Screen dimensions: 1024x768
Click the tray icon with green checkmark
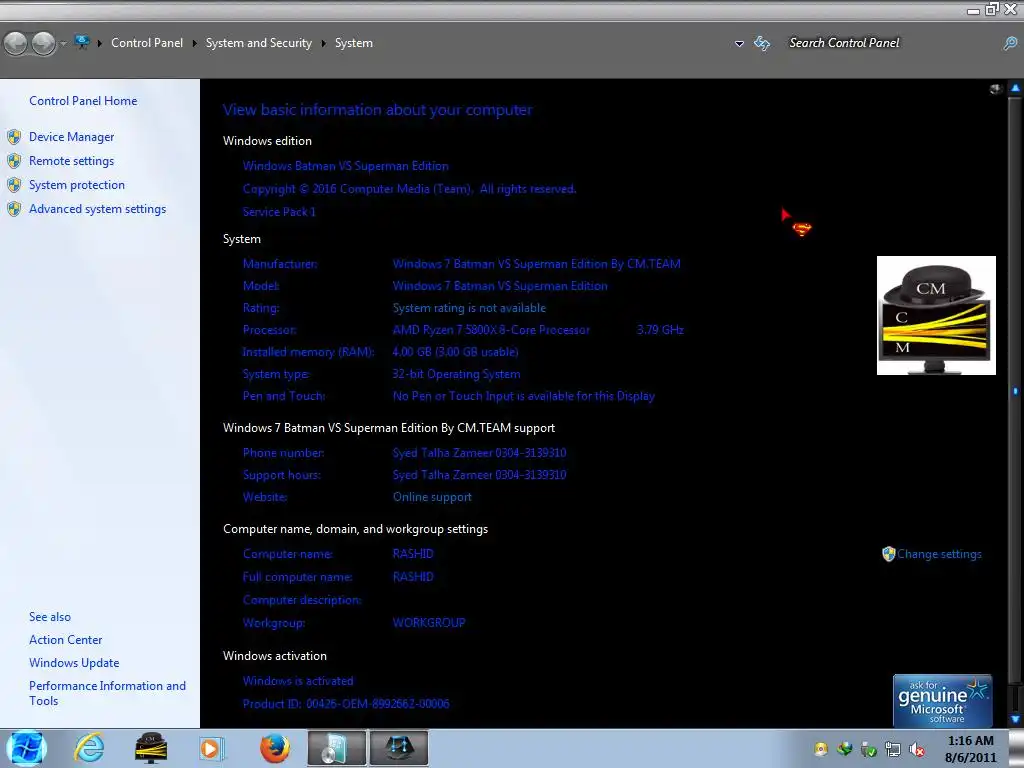tap(869, 749)
